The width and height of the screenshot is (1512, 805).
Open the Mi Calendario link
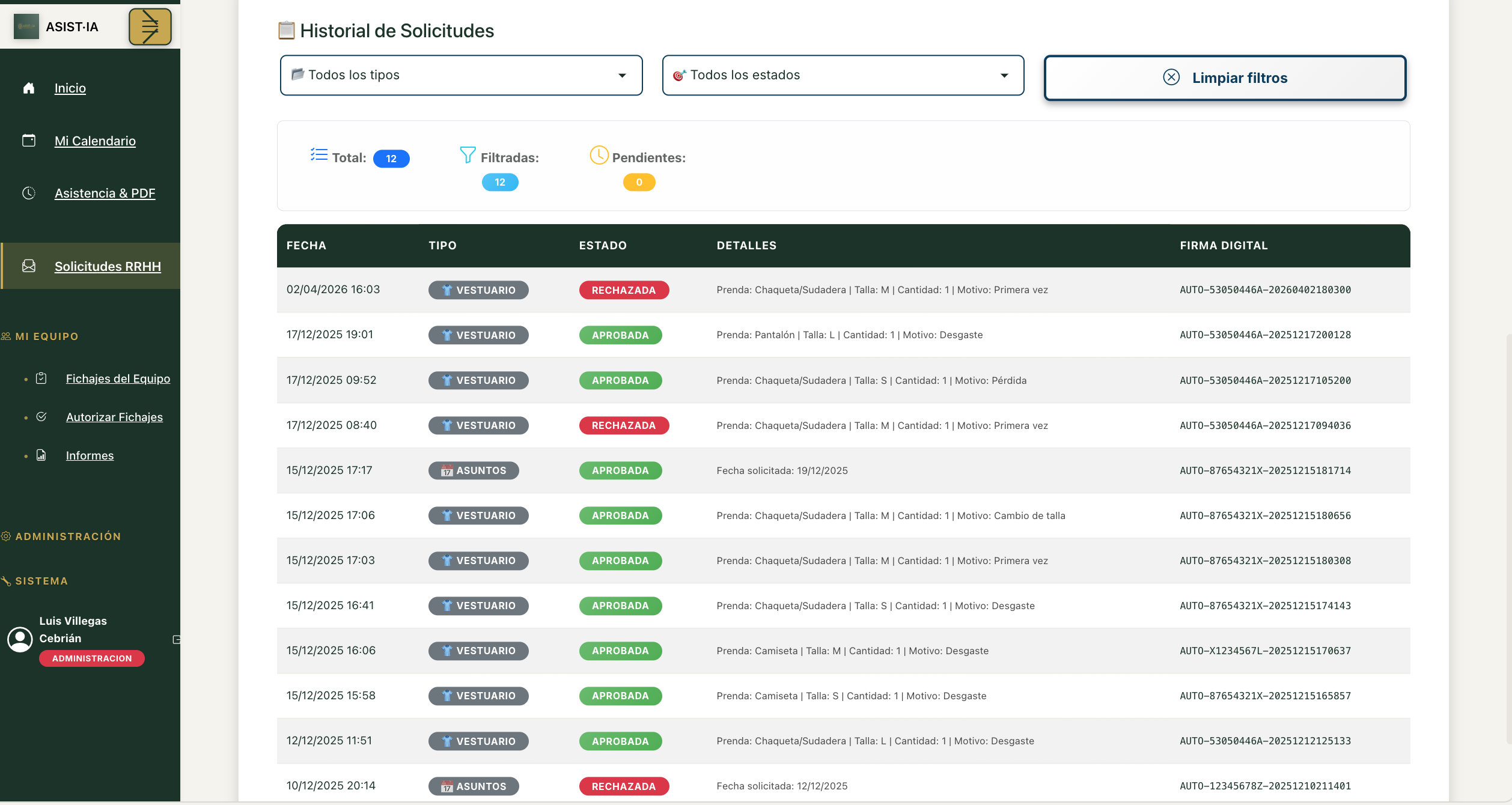pyautogui.click(x=95, y=141)
